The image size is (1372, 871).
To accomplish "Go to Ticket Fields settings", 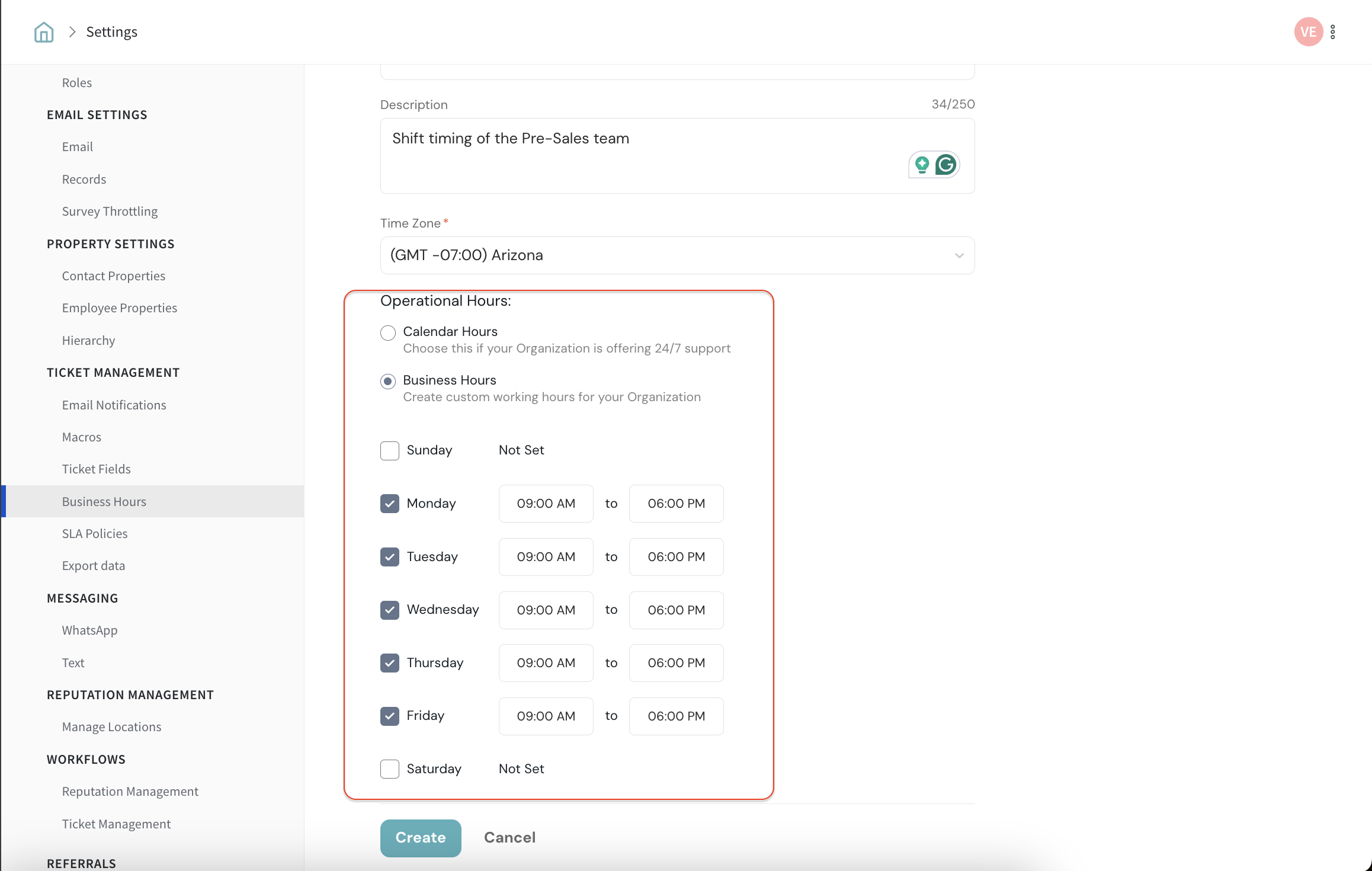I will click(x=97, y=469).
